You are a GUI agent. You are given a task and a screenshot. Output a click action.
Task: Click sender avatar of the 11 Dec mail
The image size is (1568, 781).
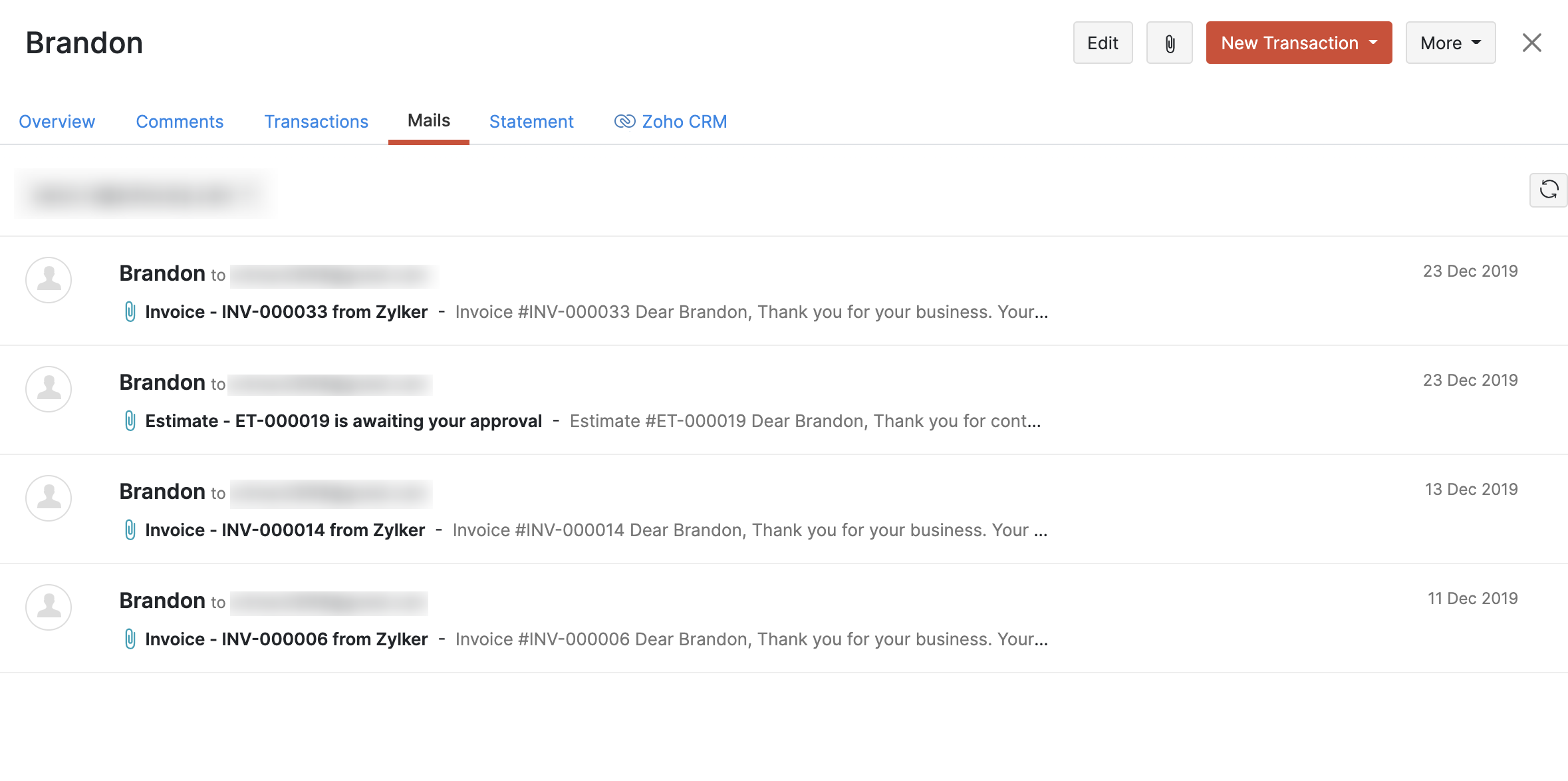49,607
